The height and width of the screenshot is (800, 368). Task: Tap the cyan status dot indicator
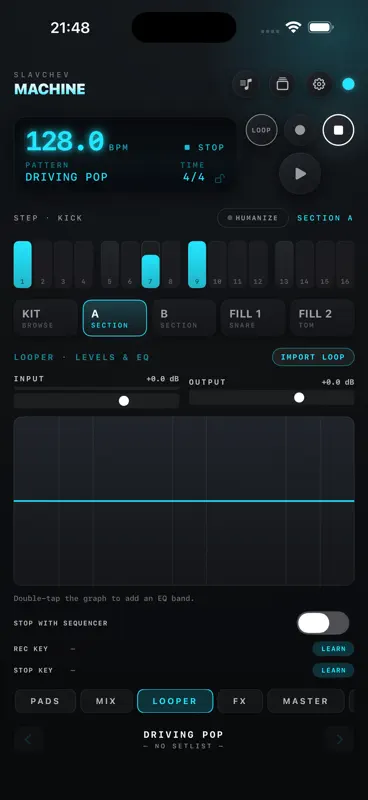(x=349, y=84)
